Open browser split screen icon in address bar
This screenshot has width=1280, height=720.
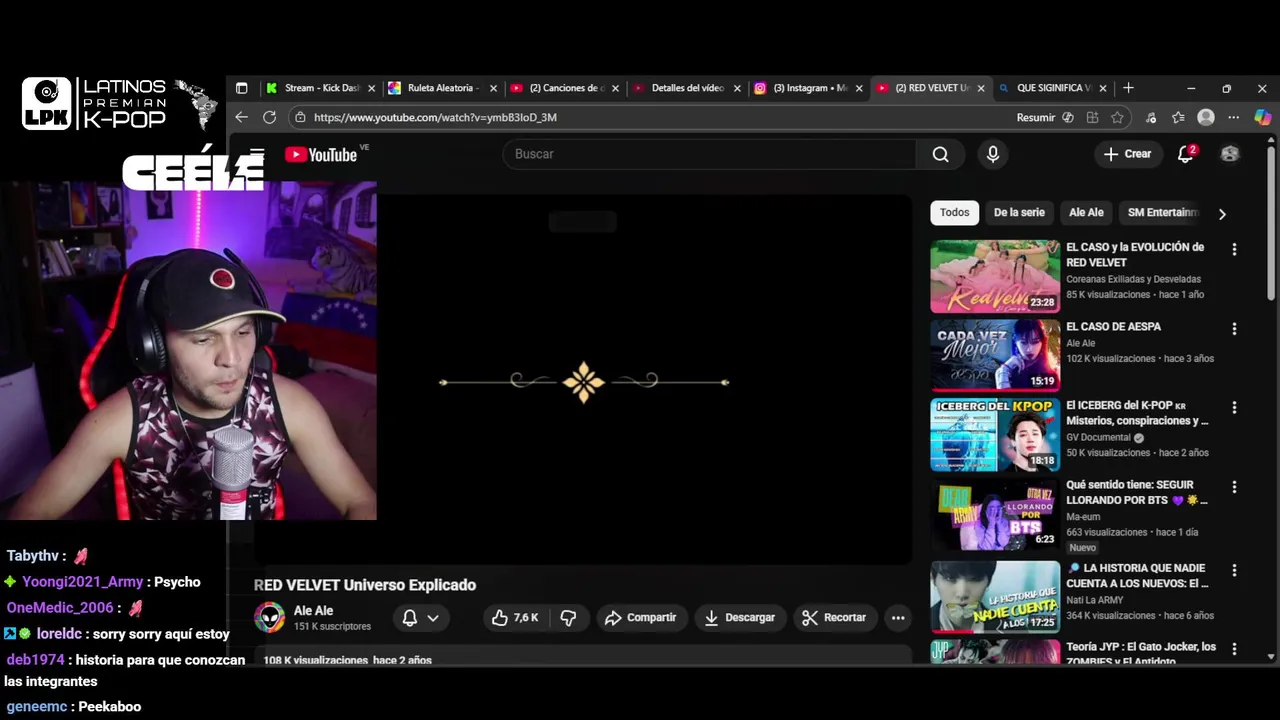1092,117
